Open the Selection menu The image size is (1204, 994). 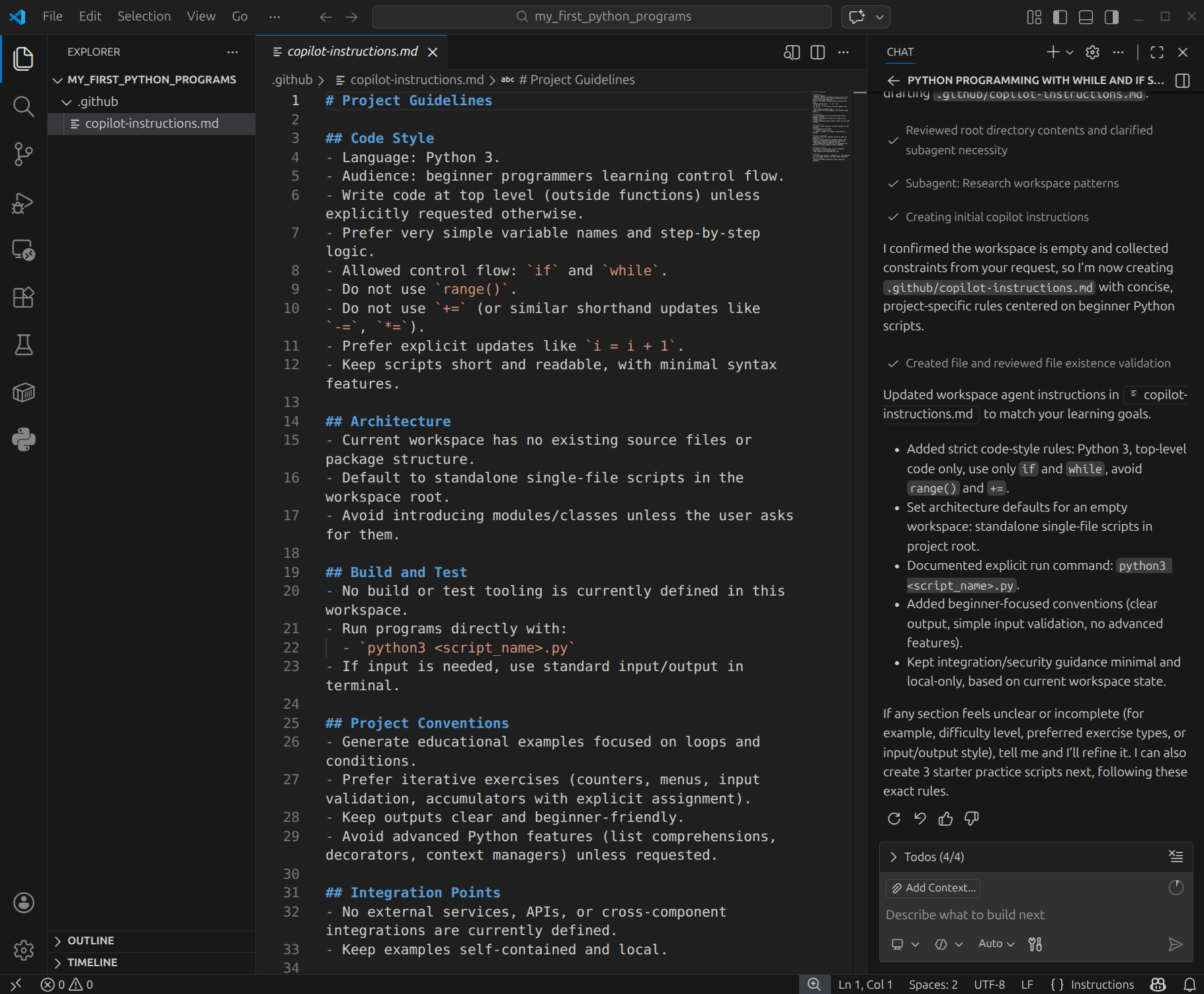pos(144,16)
